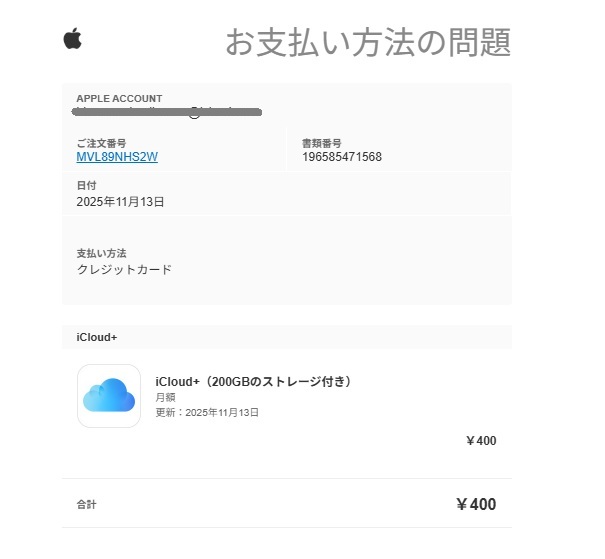Select the date 2025年11月13日
This screenshot has width=605, height=559.
[x=120, y=201]
